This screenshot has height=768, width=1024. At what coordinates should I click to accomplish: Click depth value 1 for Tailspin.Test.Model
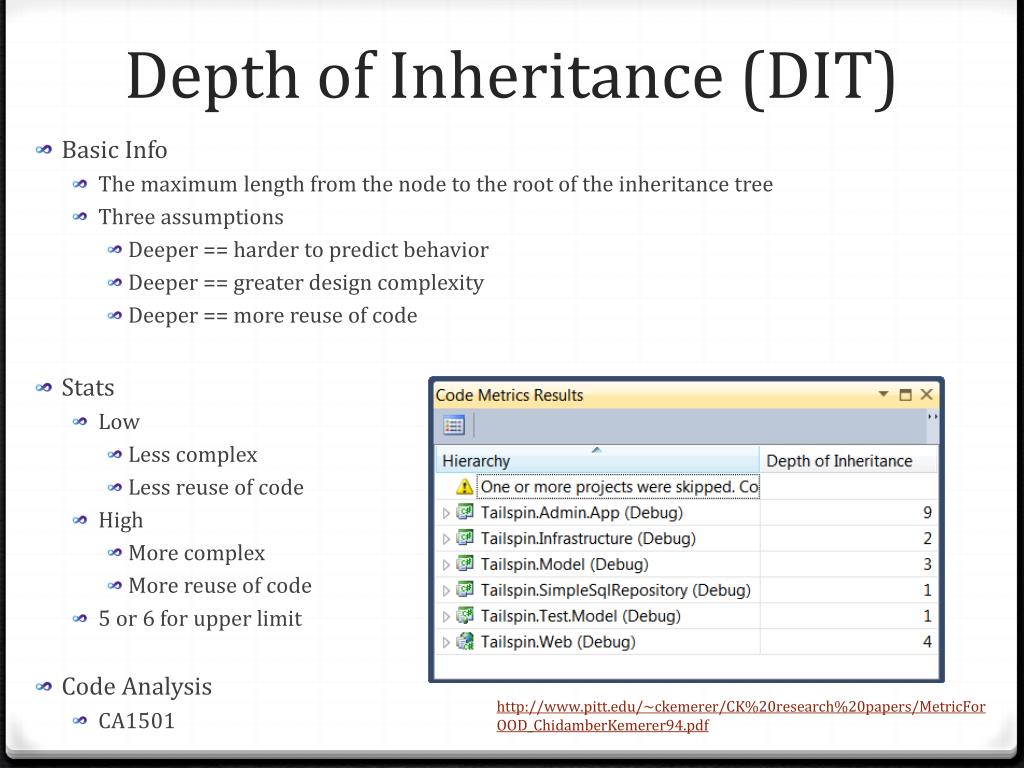point(927,616)
